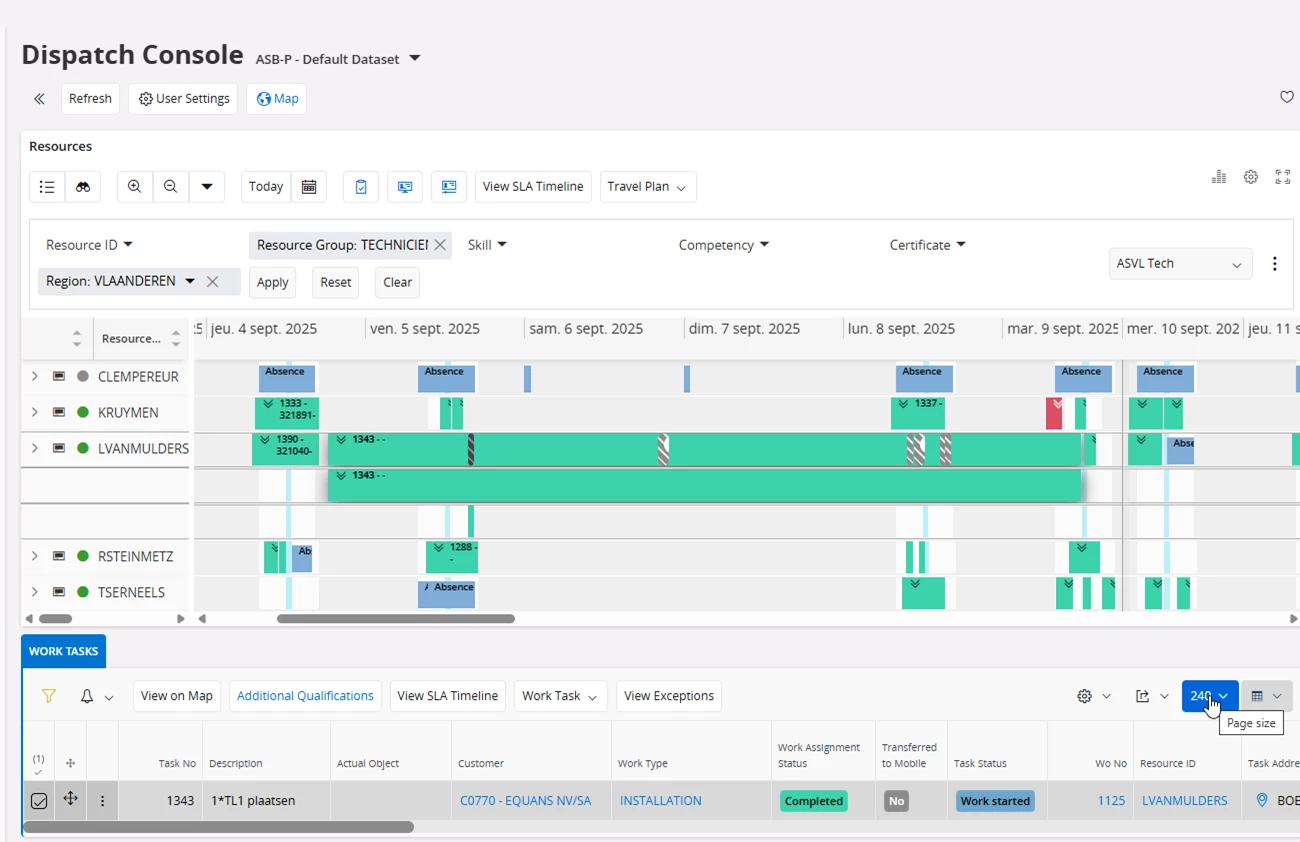Zoom in on the resource timeline
This screenshot has height=842, width=1300.
point(134,187)
